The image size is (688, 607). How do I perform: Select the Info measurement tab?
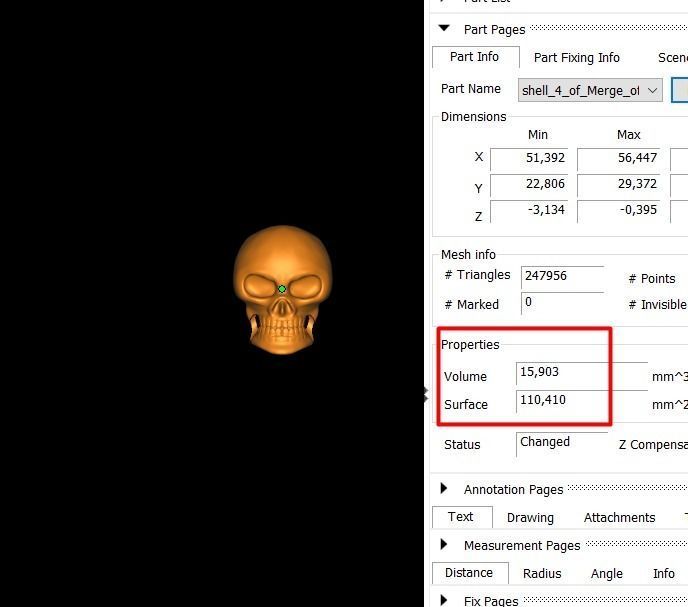[663, 574]
